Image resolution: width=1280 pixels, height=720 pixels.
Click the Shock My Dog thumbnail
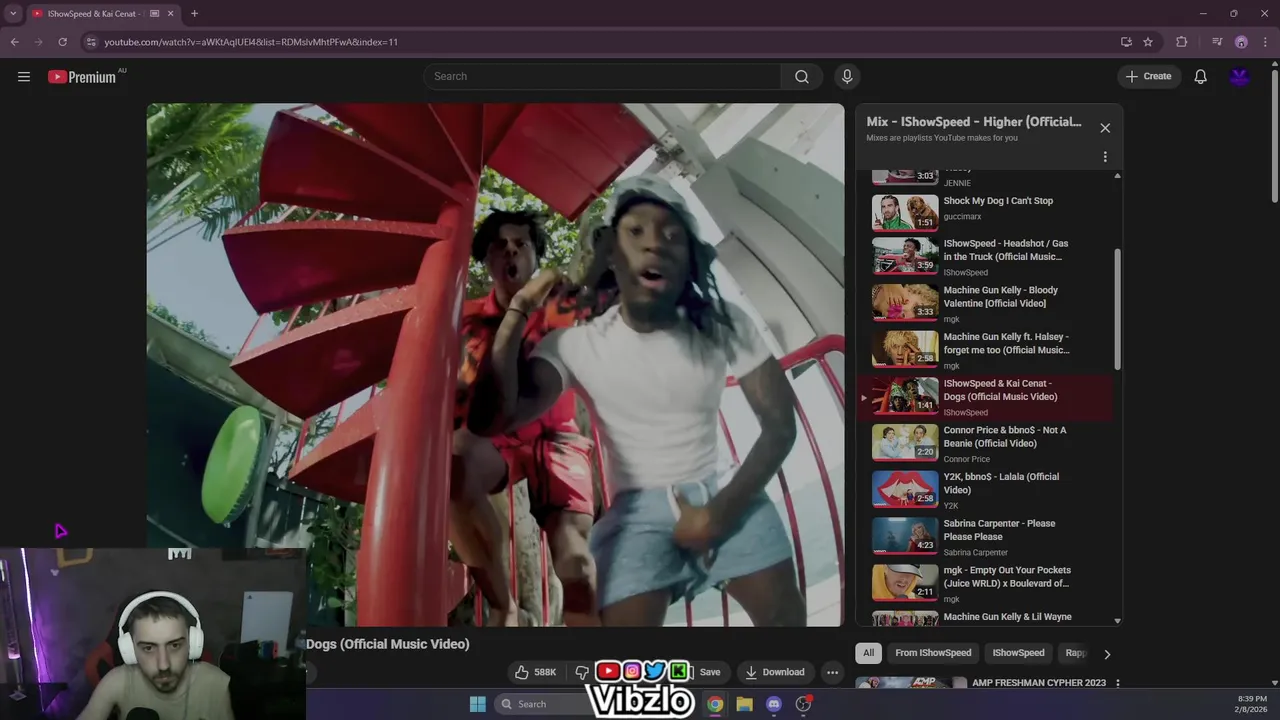[x=905, y=212]
